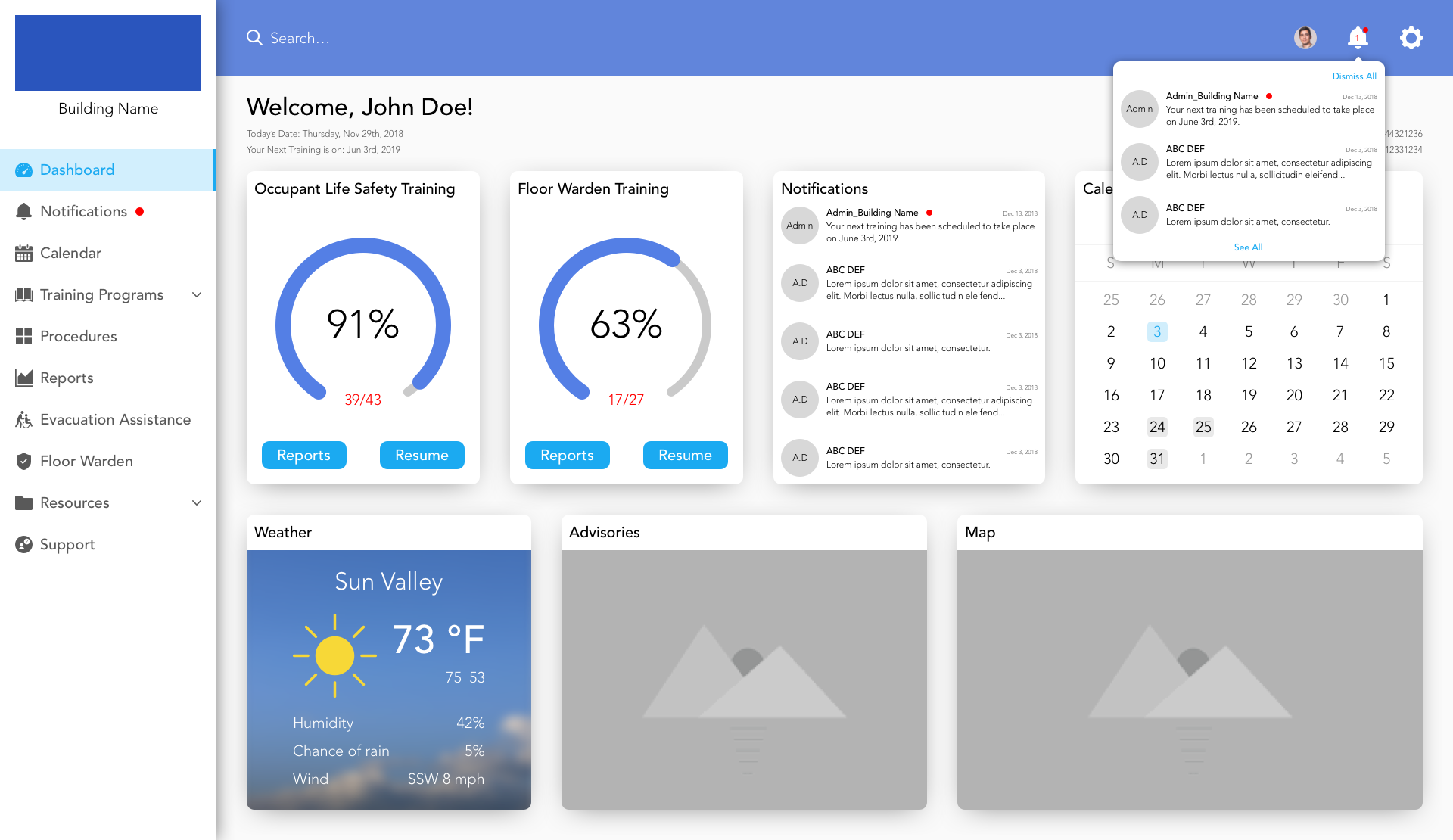1453x840 pixels.
Task: Click the Calendar sidebar icon
Action: [24, 254]
